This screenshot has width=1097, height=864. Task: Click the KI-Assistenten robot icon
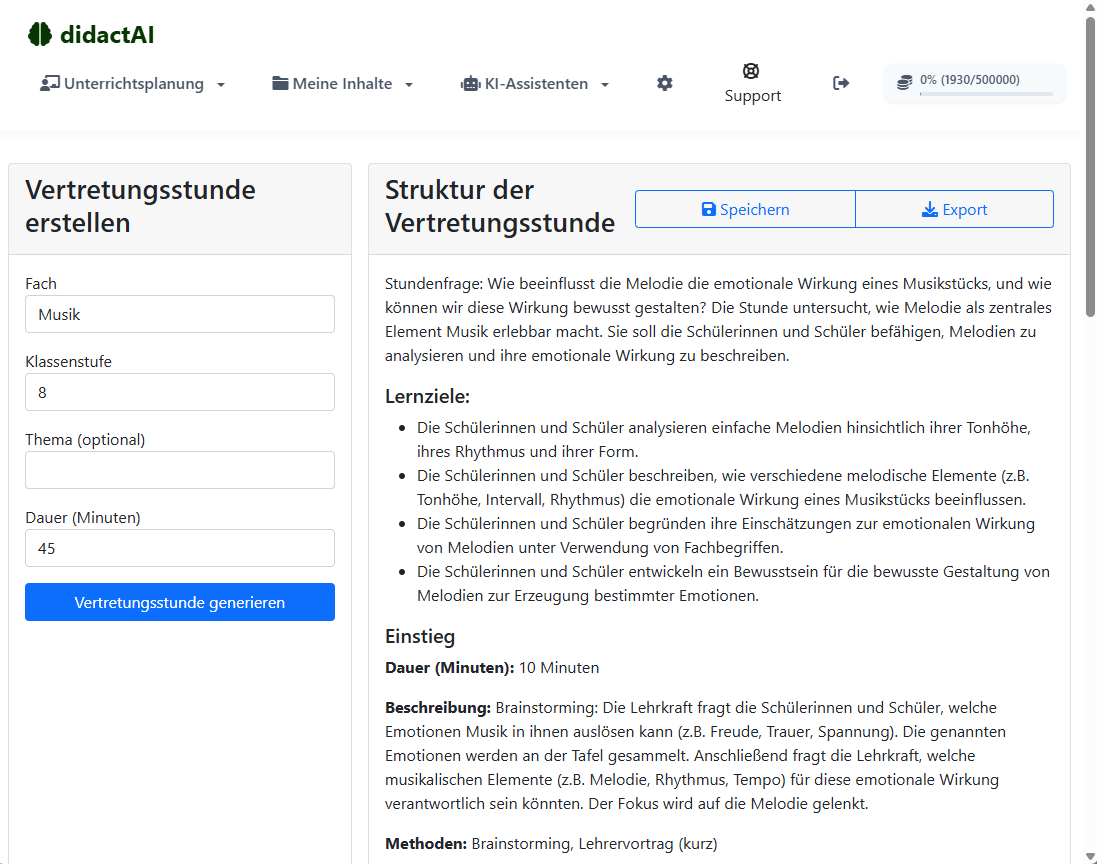click(470, 84)
